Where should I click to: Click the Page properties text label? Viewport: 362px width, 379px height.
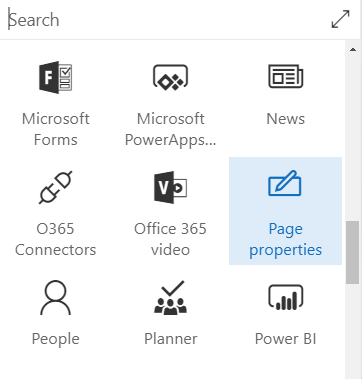coord(286,239)
